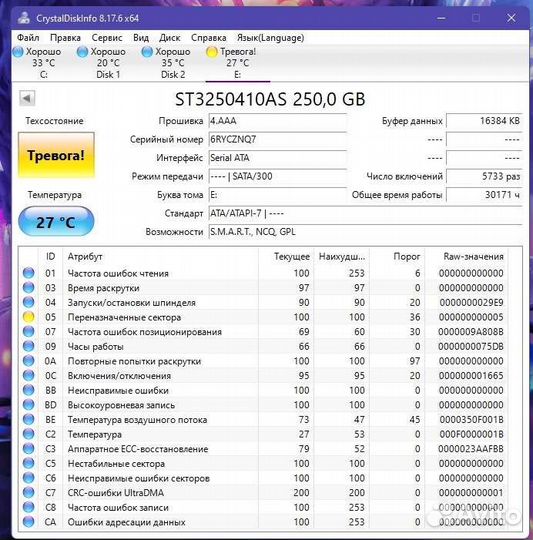The width and height of the screenshot is (533, 540).
Task: Click raw value 0000023AAFBB
Action: click(471, 449)
